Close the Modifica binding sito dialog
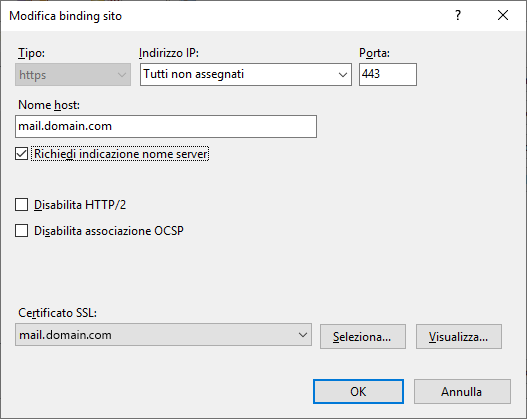 click(503, 15)
